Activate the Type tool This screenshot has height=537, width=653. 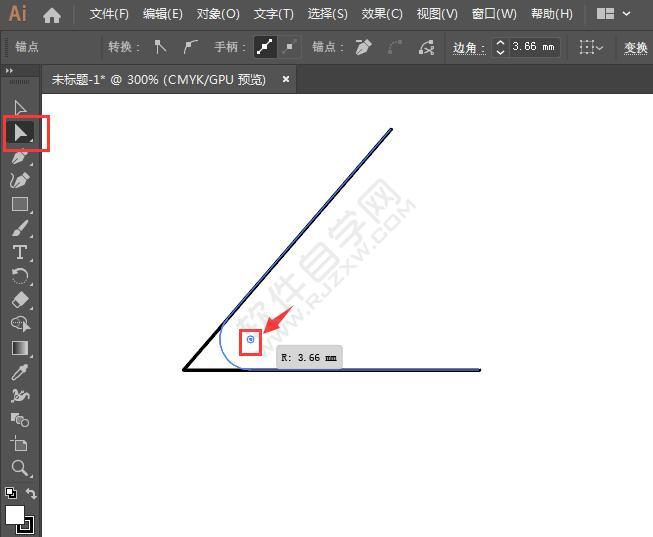pyautogui.click(x=20, y=252)
